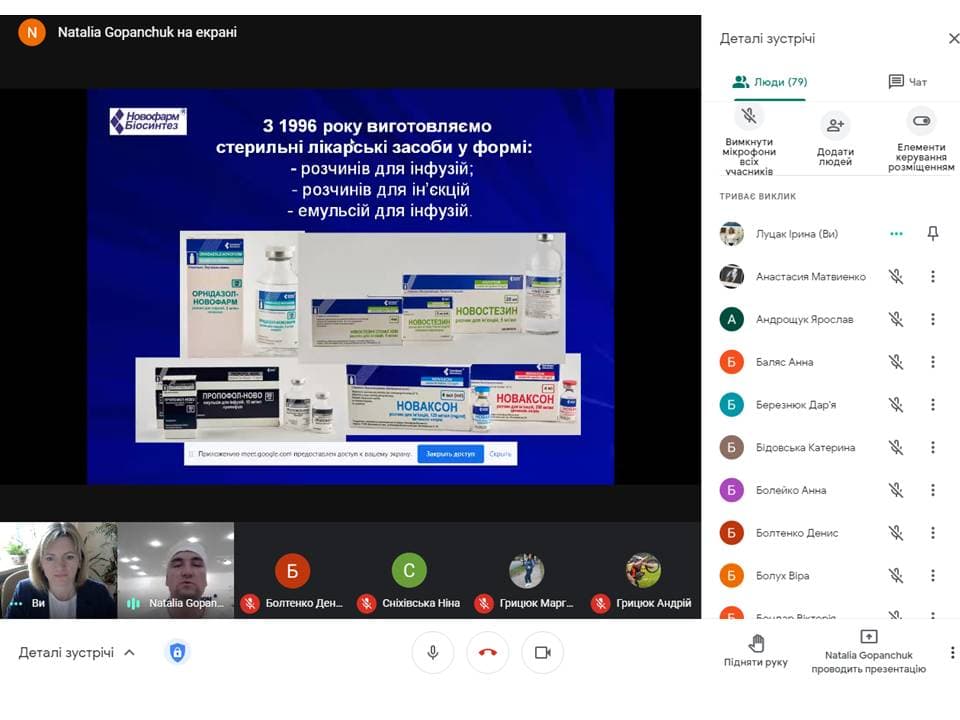The width and height of the screenshot is (960, 720).
Task: Mute Баляс Анна's microphone
Action: 896,362
